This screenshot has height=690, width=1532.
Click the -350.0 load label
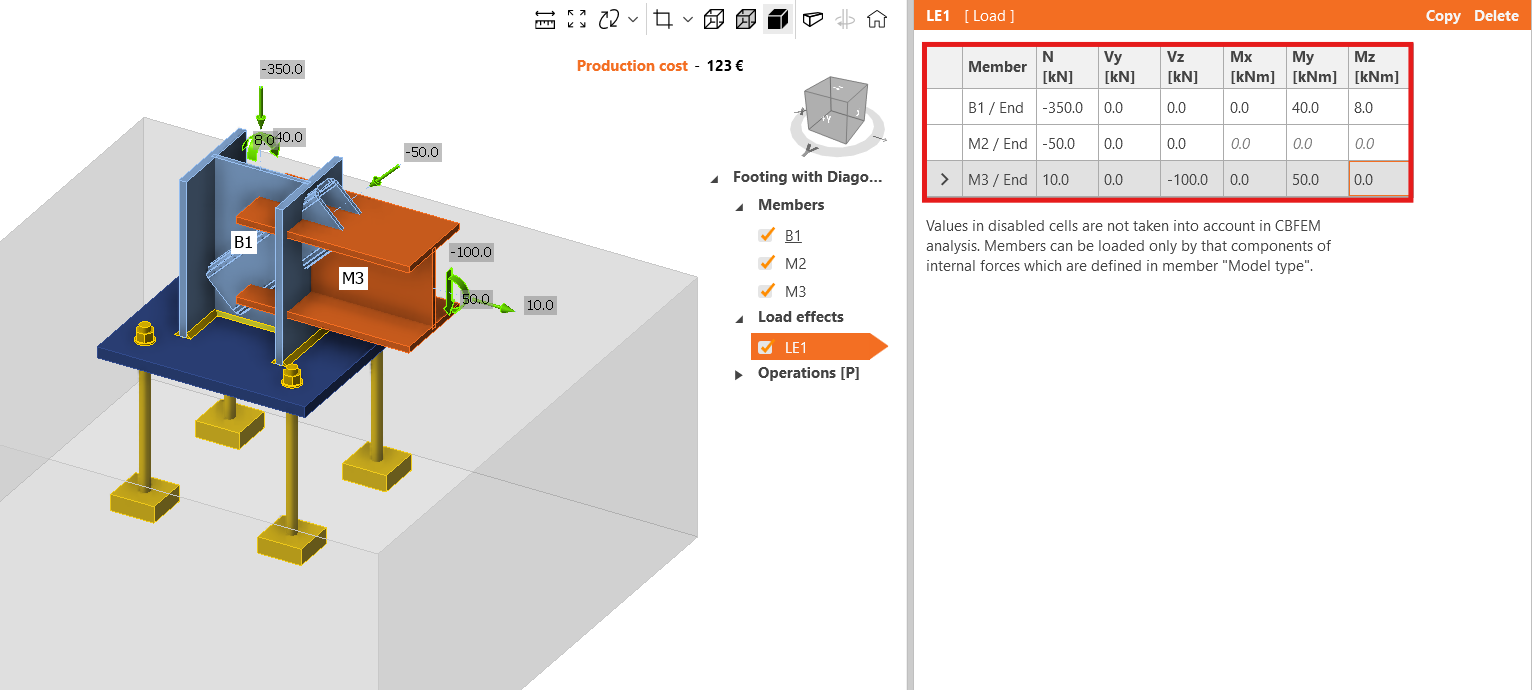[x=281, y=69]
